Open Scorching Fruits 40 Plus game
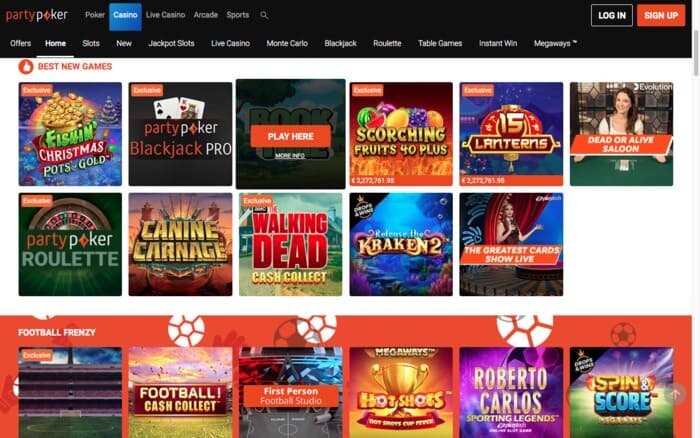Image resolution: width=700 pixels, height=438 pixels. pos(401,134)
